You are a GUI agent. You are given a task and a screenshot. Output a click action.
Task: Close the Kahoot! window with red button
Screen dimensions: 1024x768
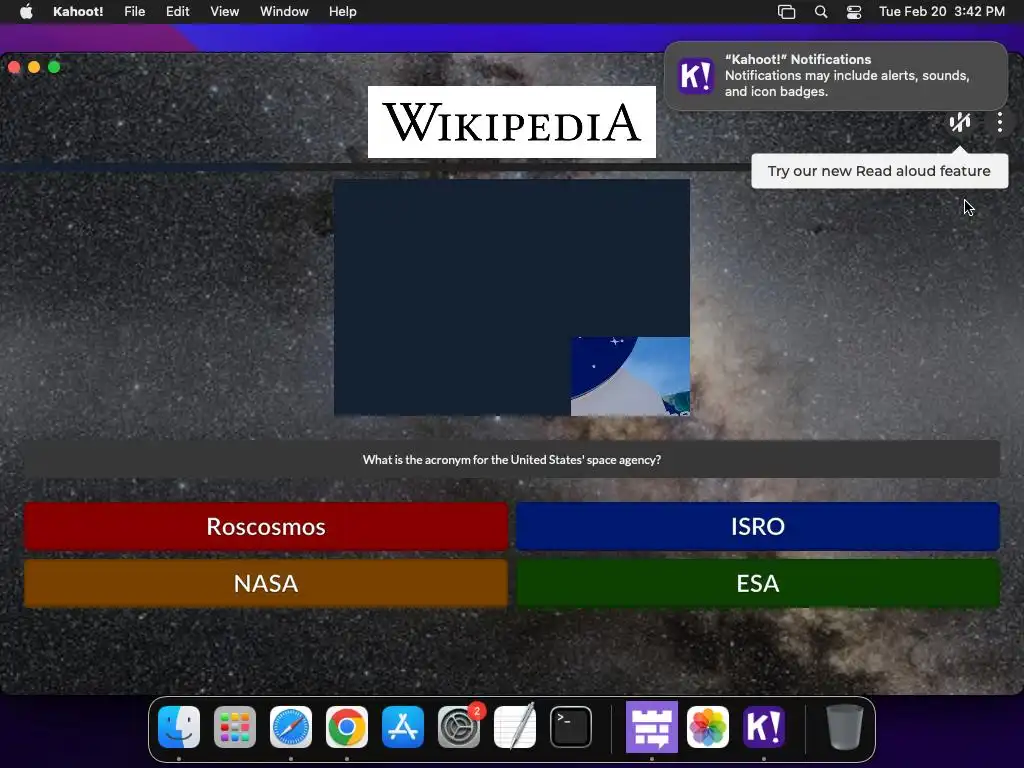pos(14,67)
